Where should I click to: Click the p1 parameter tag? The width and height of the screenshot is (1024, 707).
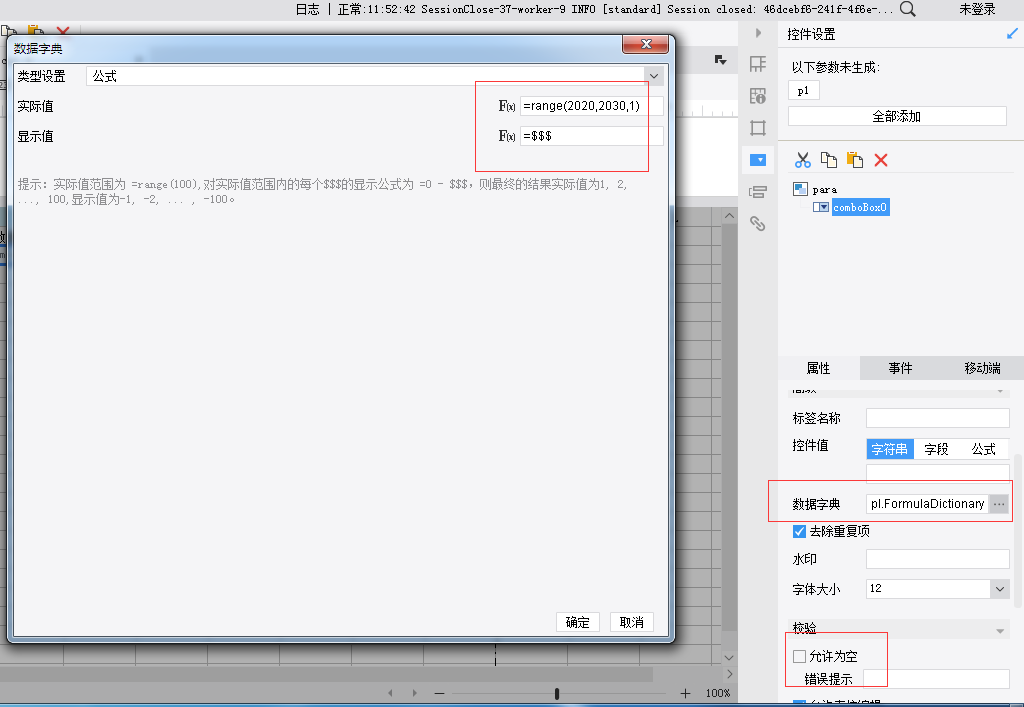pyautogui.click(x=803, y=90)
